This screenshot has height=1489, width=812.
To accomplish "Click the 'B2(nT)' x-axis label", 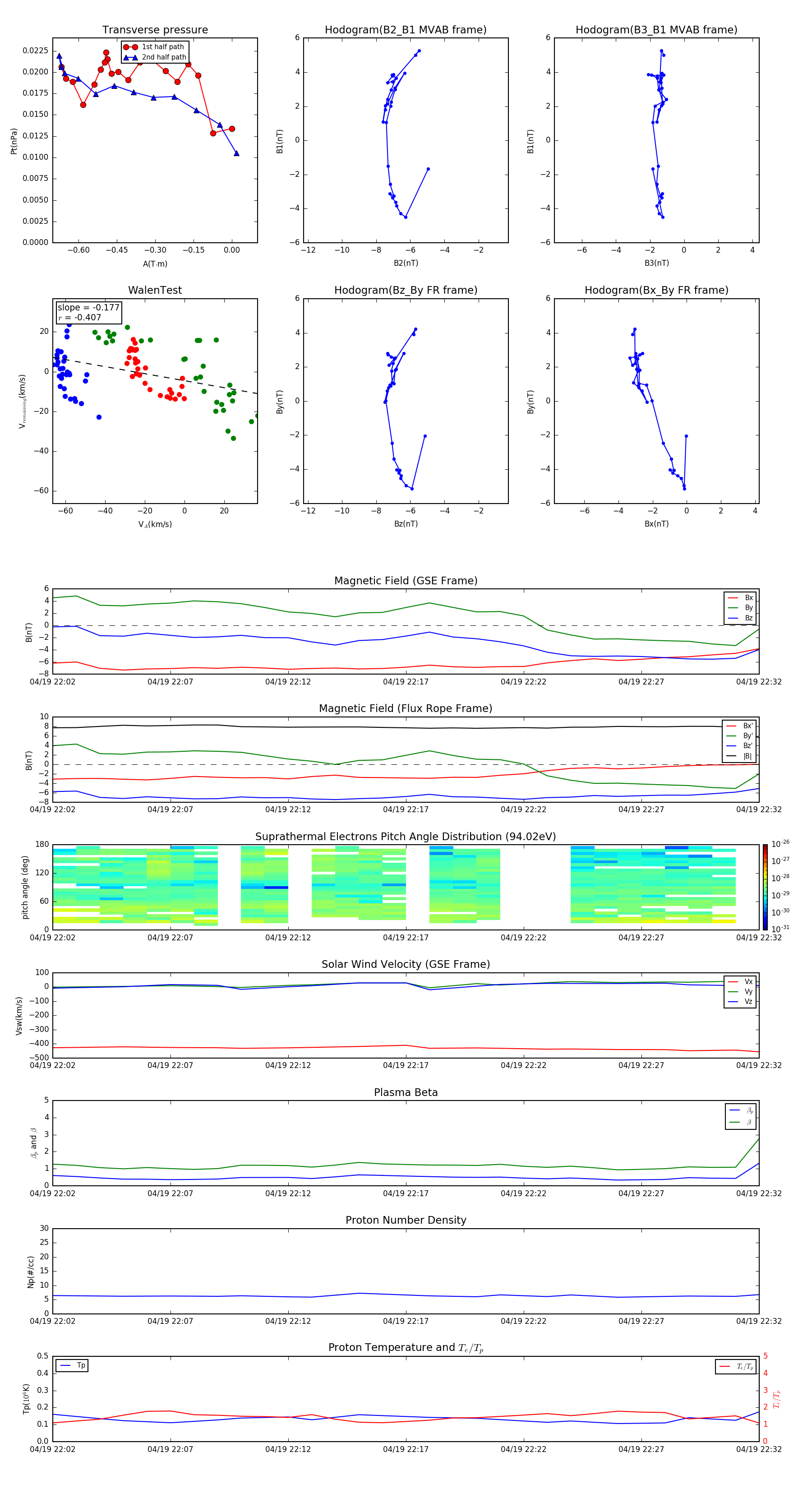I will [x=406, y=263].
